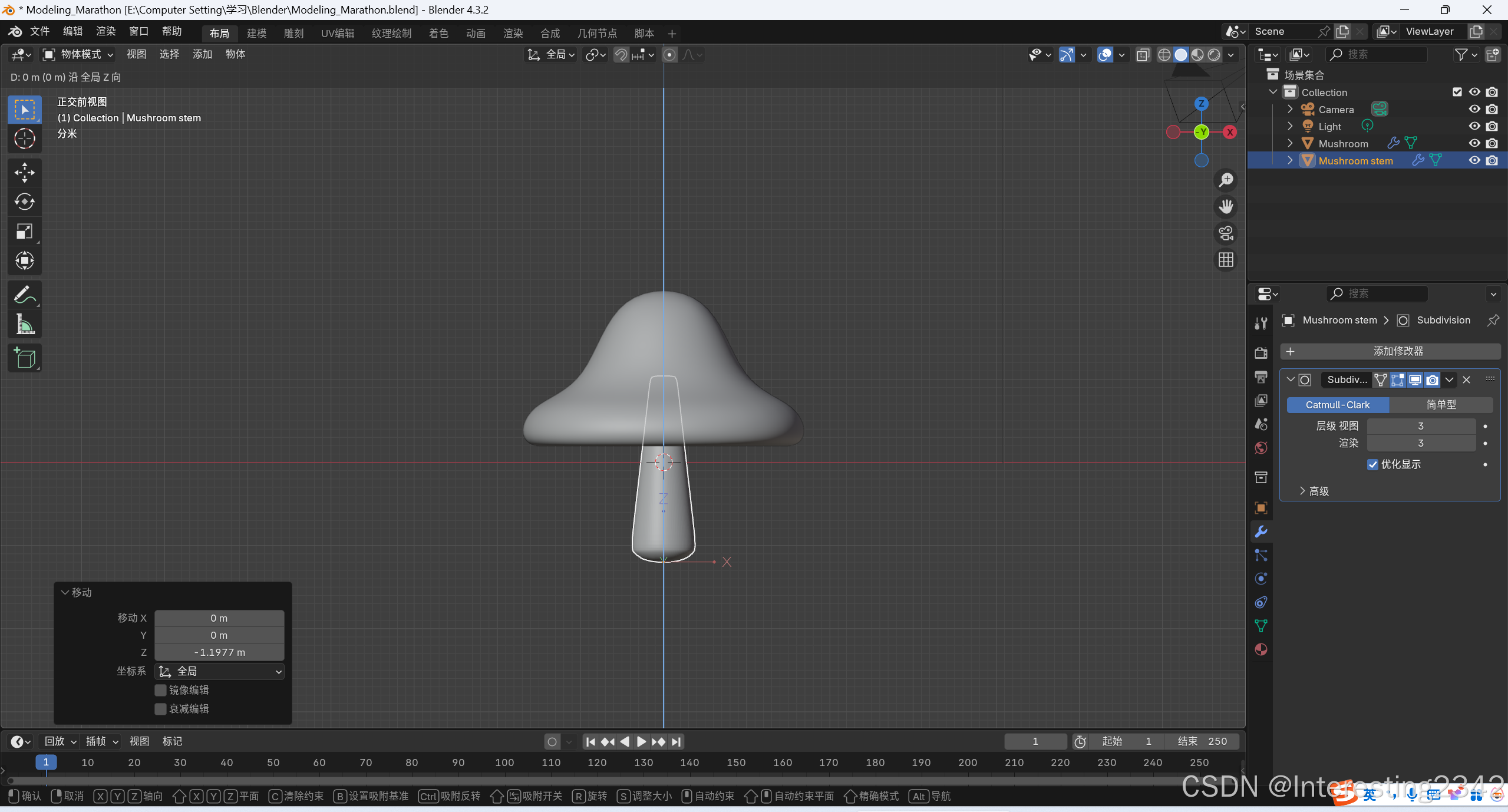Toggle orthographic perspective grid icon
Screen dimensions: 1508x812
click(x=1226, y=260)
